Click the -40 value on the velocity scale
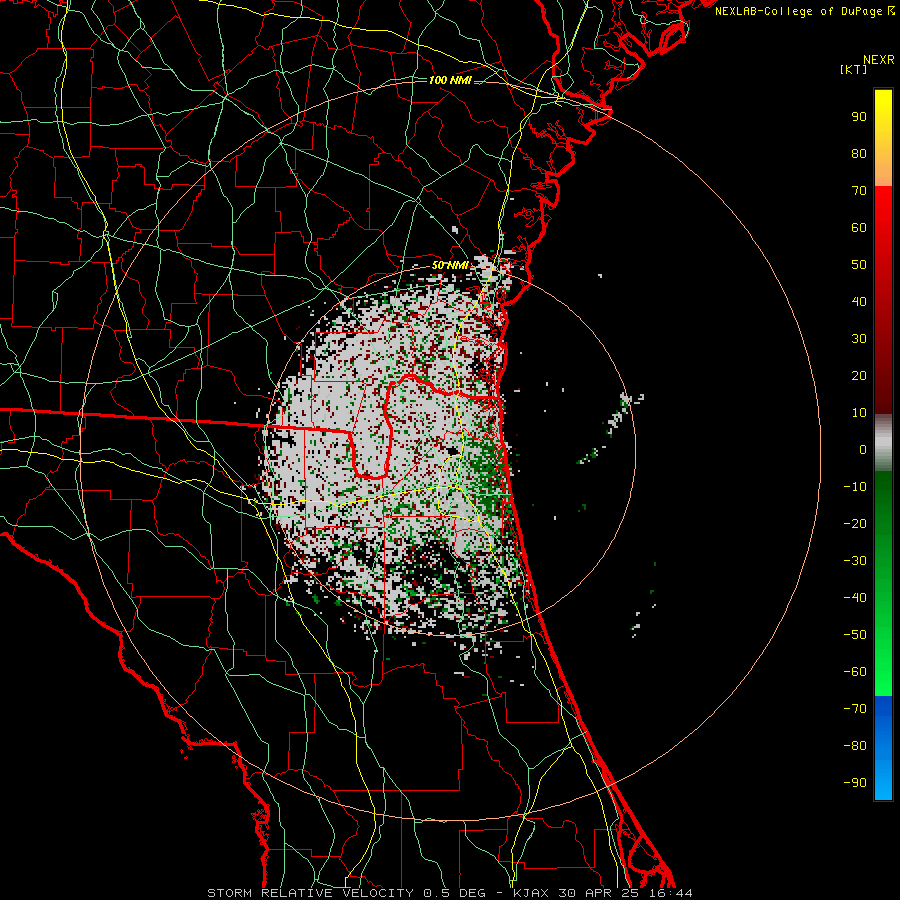Image resolution: width=900 pixels, height=900 pixels. click(855, 598)
